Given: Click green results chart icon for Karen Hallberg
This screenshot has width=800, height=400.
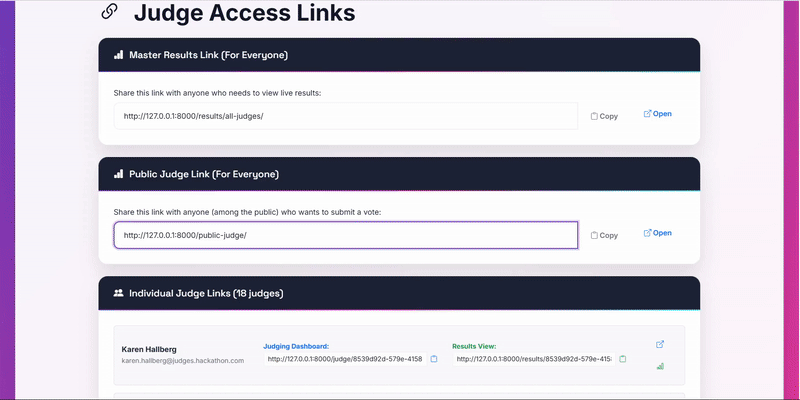Looking at the screenshot, I should click(660, 367).
